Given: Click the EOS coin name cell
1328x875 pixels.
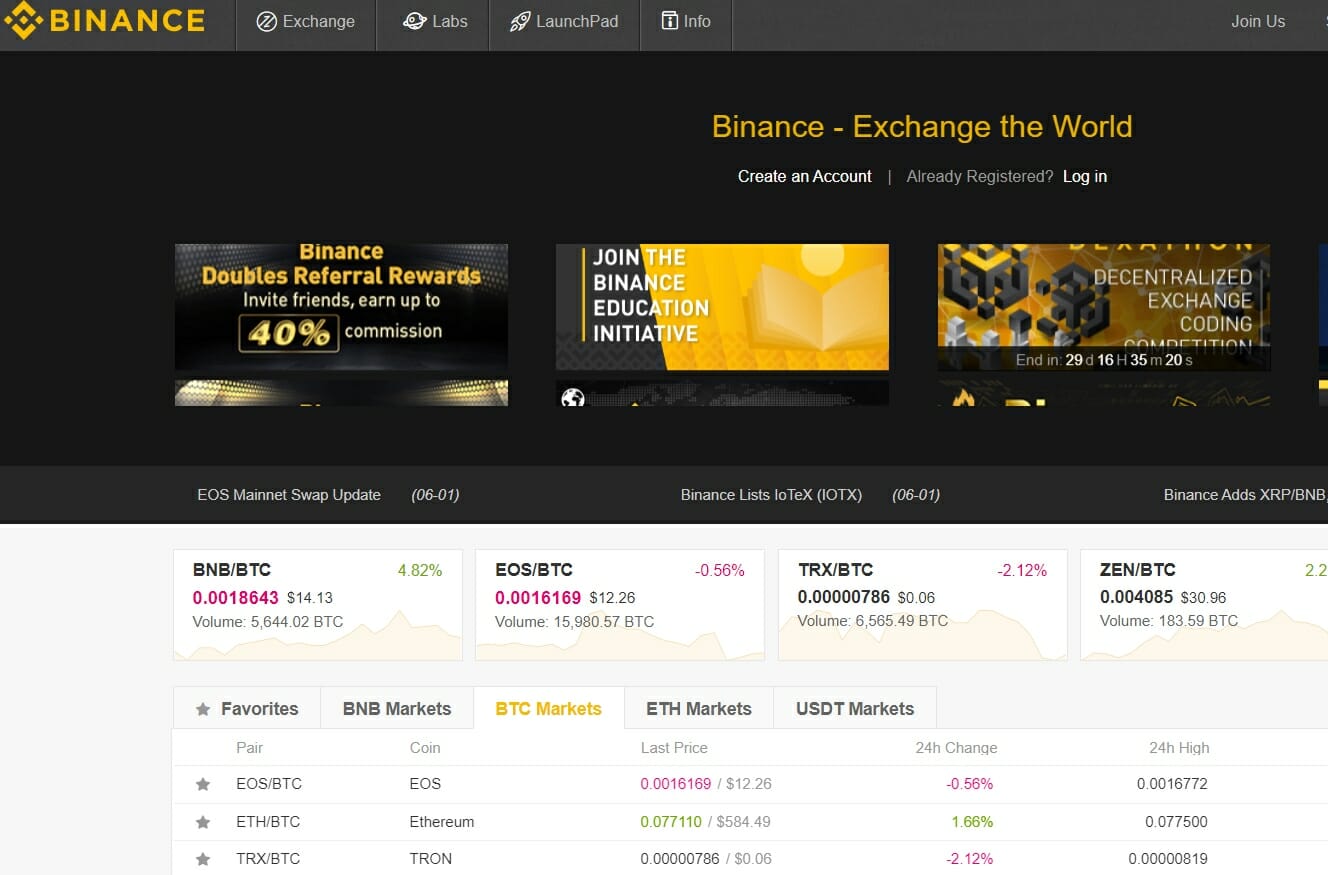Looking at the screenshot, I should (x=425, y=784).
